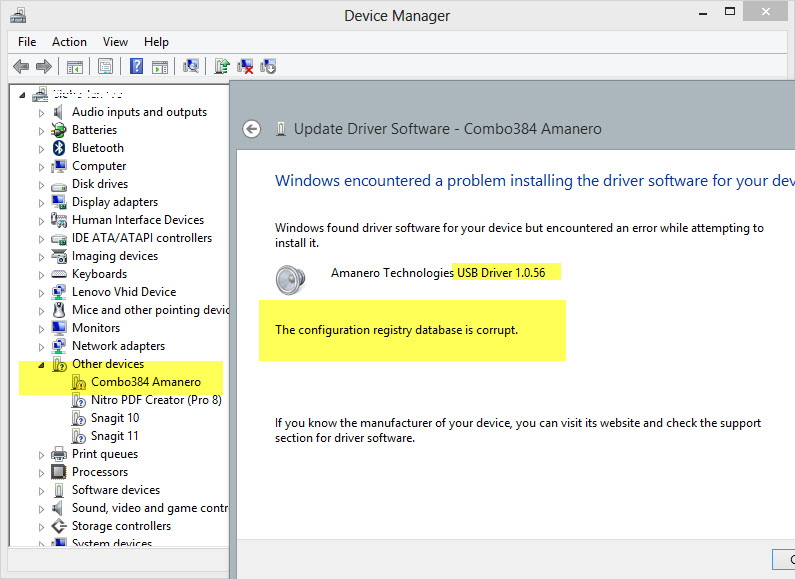Click the Keyboards category icon
Screen dimensions: 795x579
pyautogui.click(x=59, y=274)
